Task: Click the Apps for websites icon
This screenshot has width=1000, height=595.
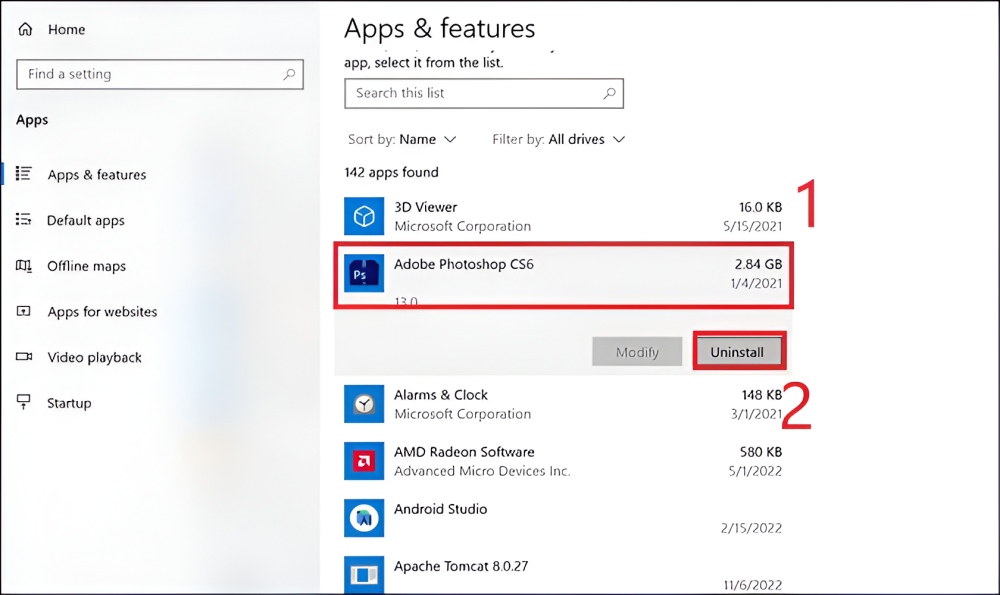Action: point(24,311)
